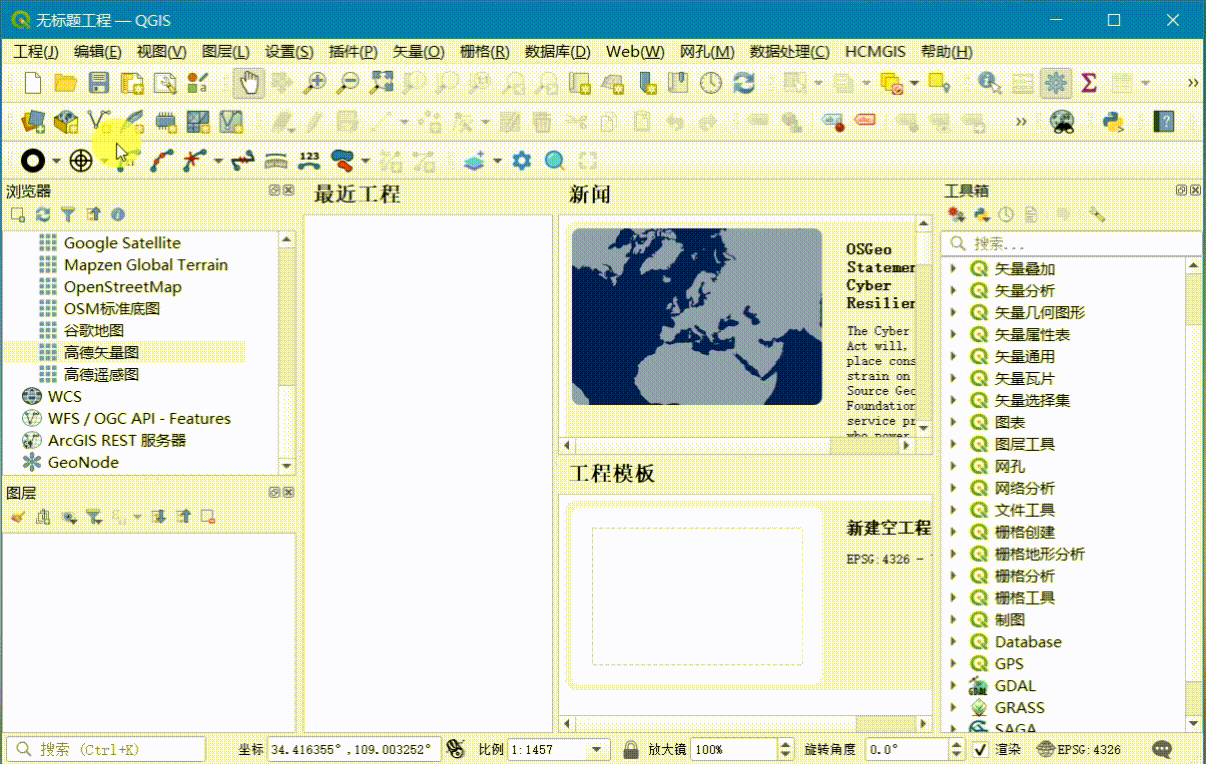Viewport: 1206px width, 764px height.
Task: Expand the 矢量分析 toolbox group
Action: click(x=954, y=291)
